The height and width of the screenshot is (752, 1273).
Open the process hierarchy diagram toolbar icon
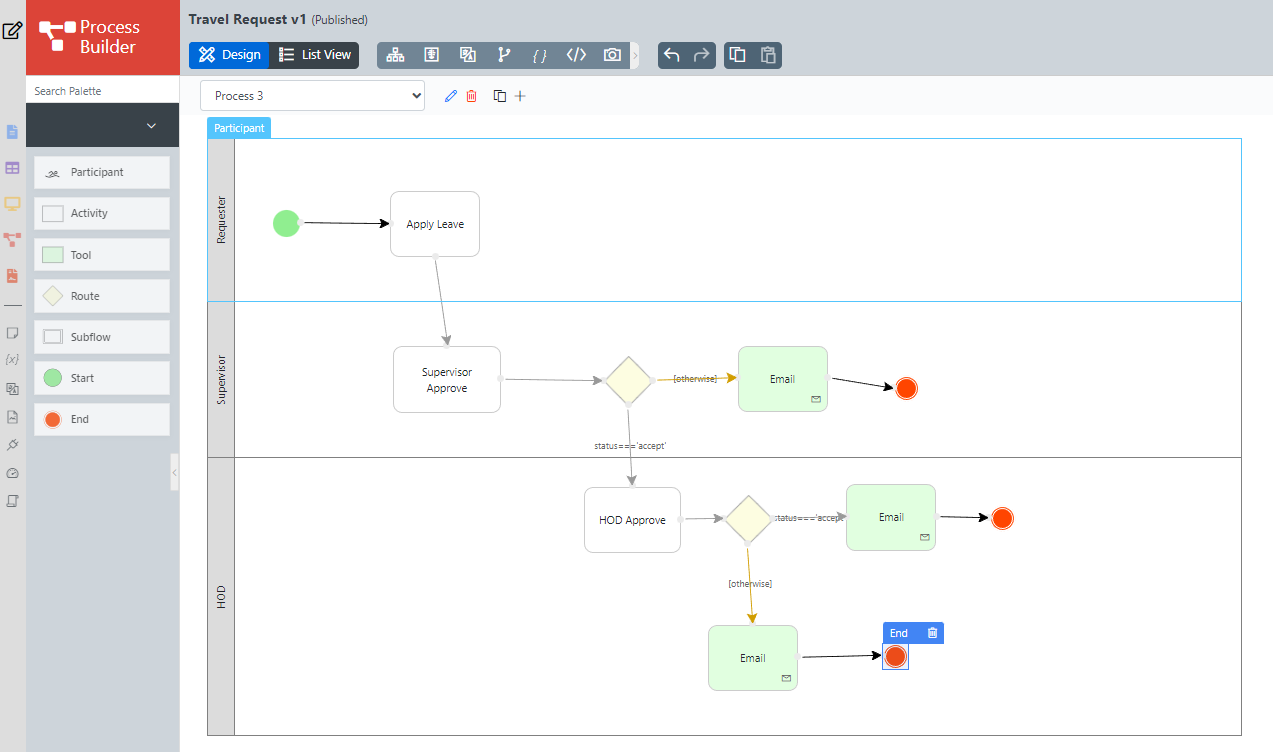point(395,55)
